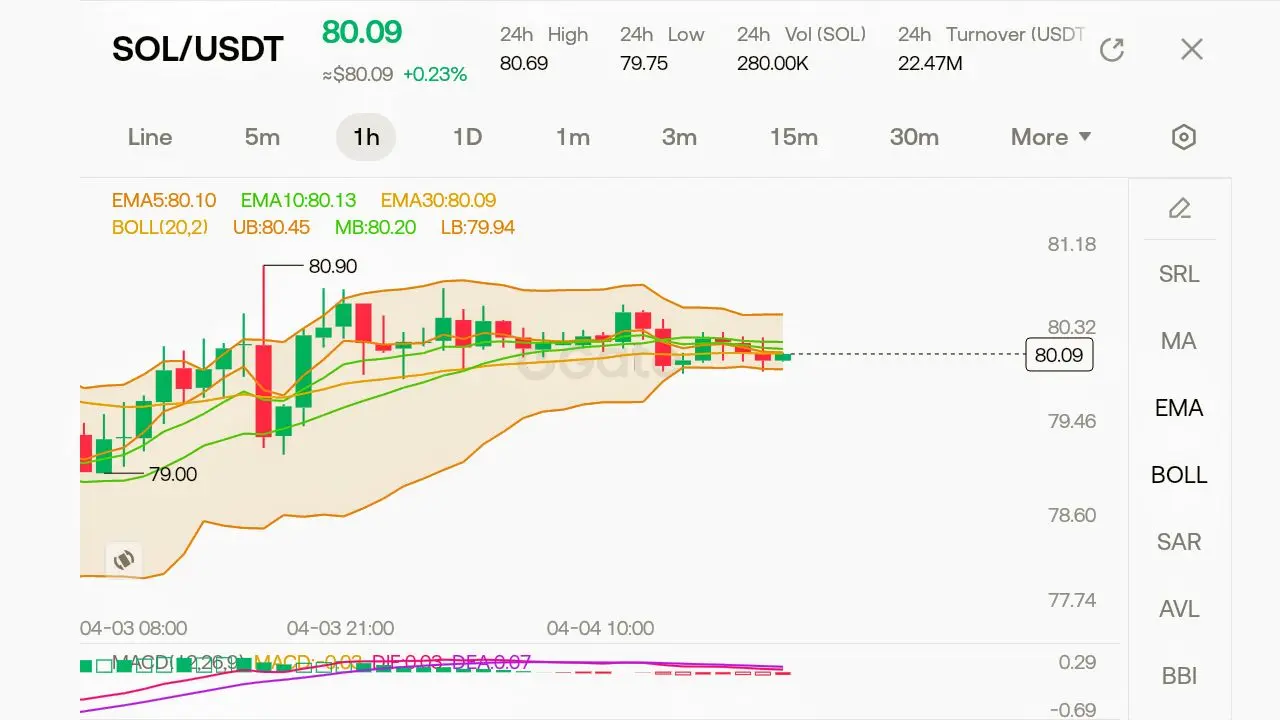Select the 15m timeframe
Viewport: 1280px width, 720px height.
[794, 137]
